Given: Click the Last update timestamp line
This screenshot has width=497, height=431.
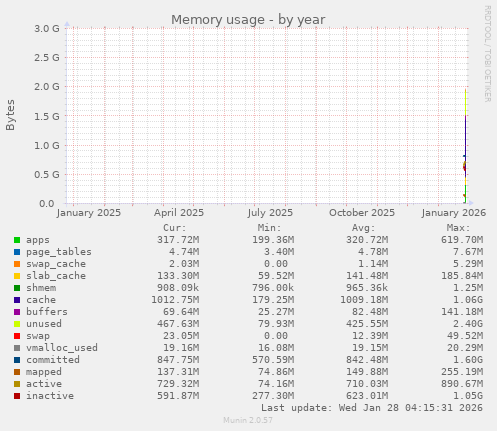Looking at the screenshot, I should 372,408.
